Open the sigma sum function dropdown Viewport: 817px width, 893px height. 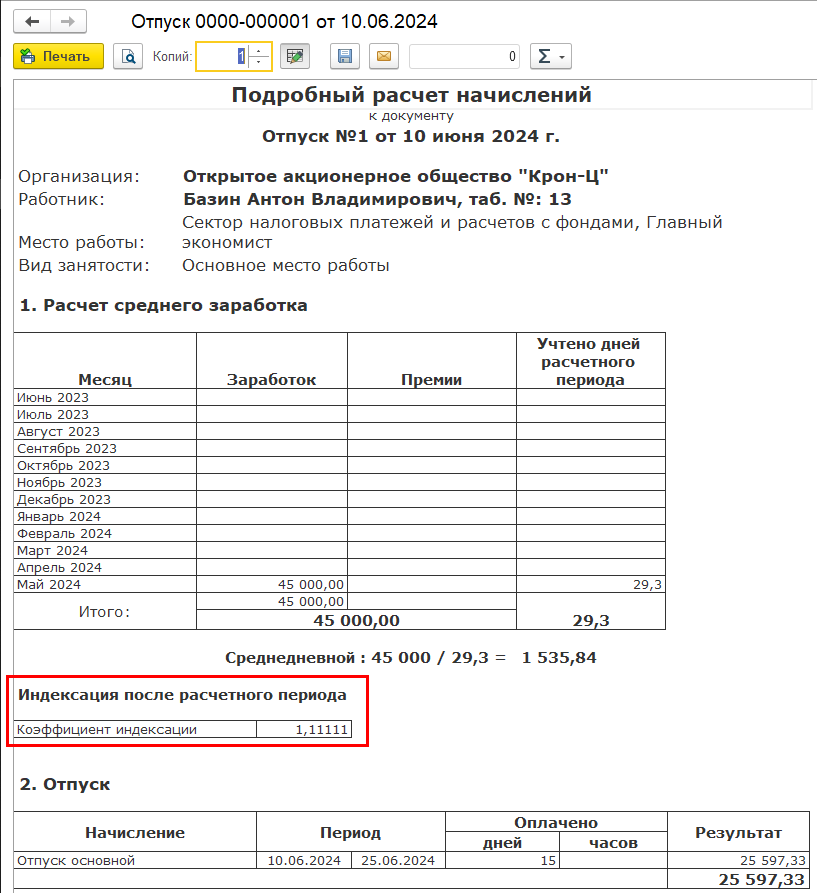coord(551,56)
